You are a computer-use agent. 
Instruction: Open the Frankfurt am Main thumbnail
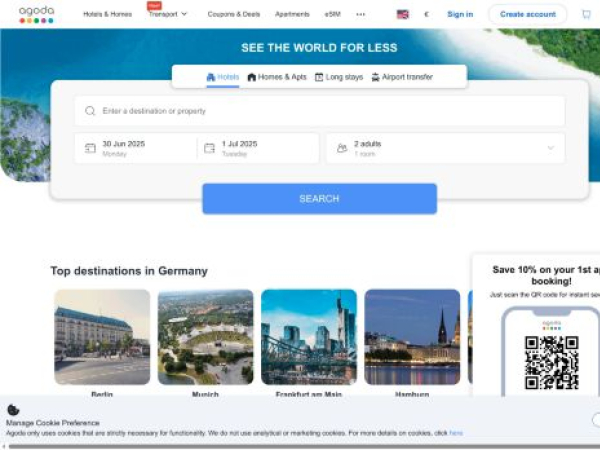pos(309,337)
